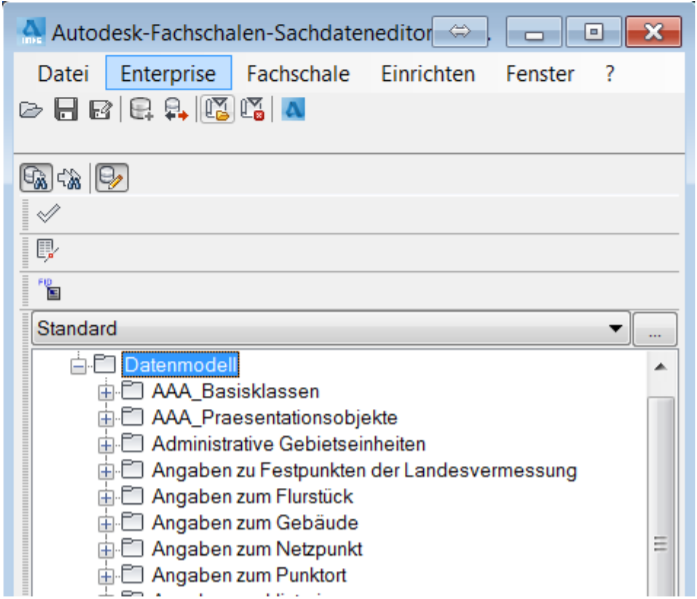Open the ? help menu
Image resolution: width=697 pixels, height=599 pixels.
click(x=610, y=74)
